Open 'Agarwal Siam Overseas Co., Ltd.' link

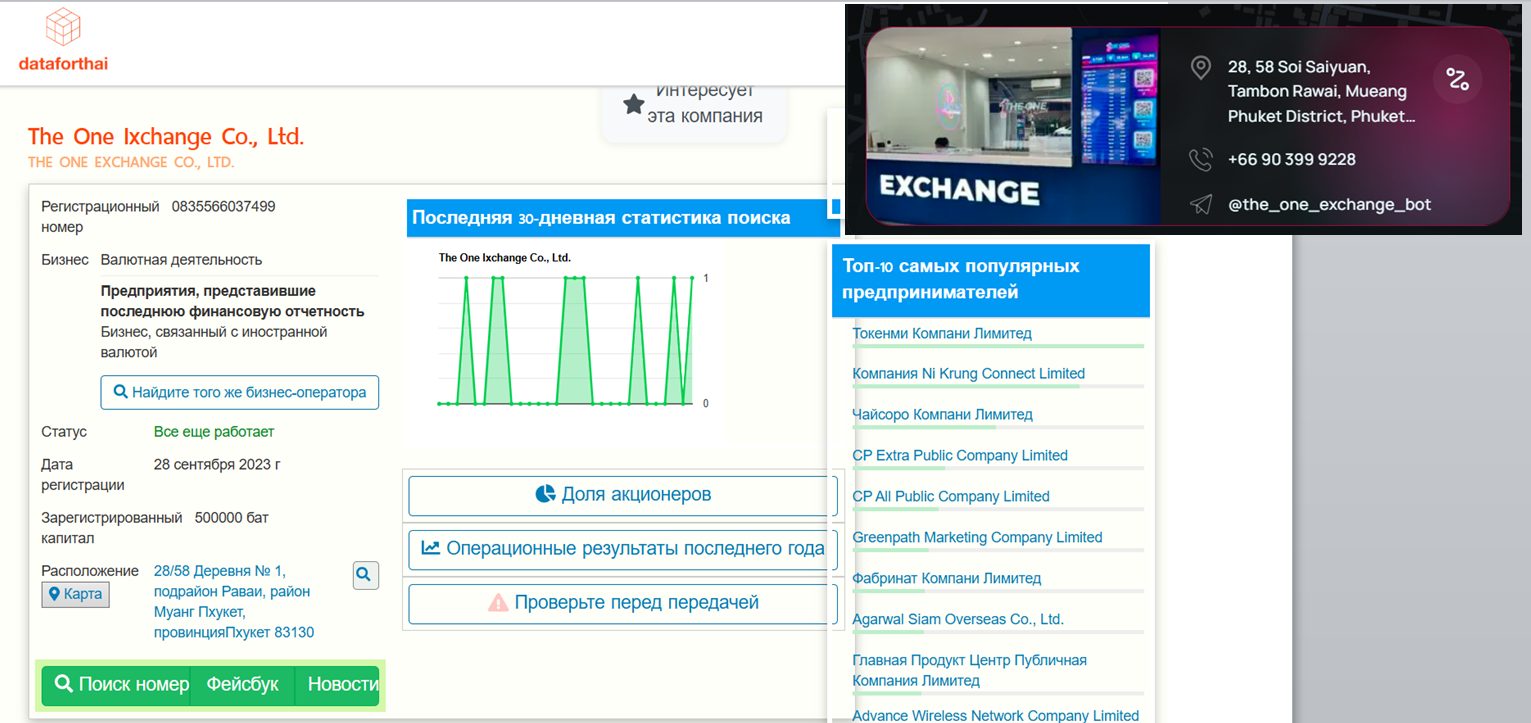pyautogui.click(x=958, y=619)
